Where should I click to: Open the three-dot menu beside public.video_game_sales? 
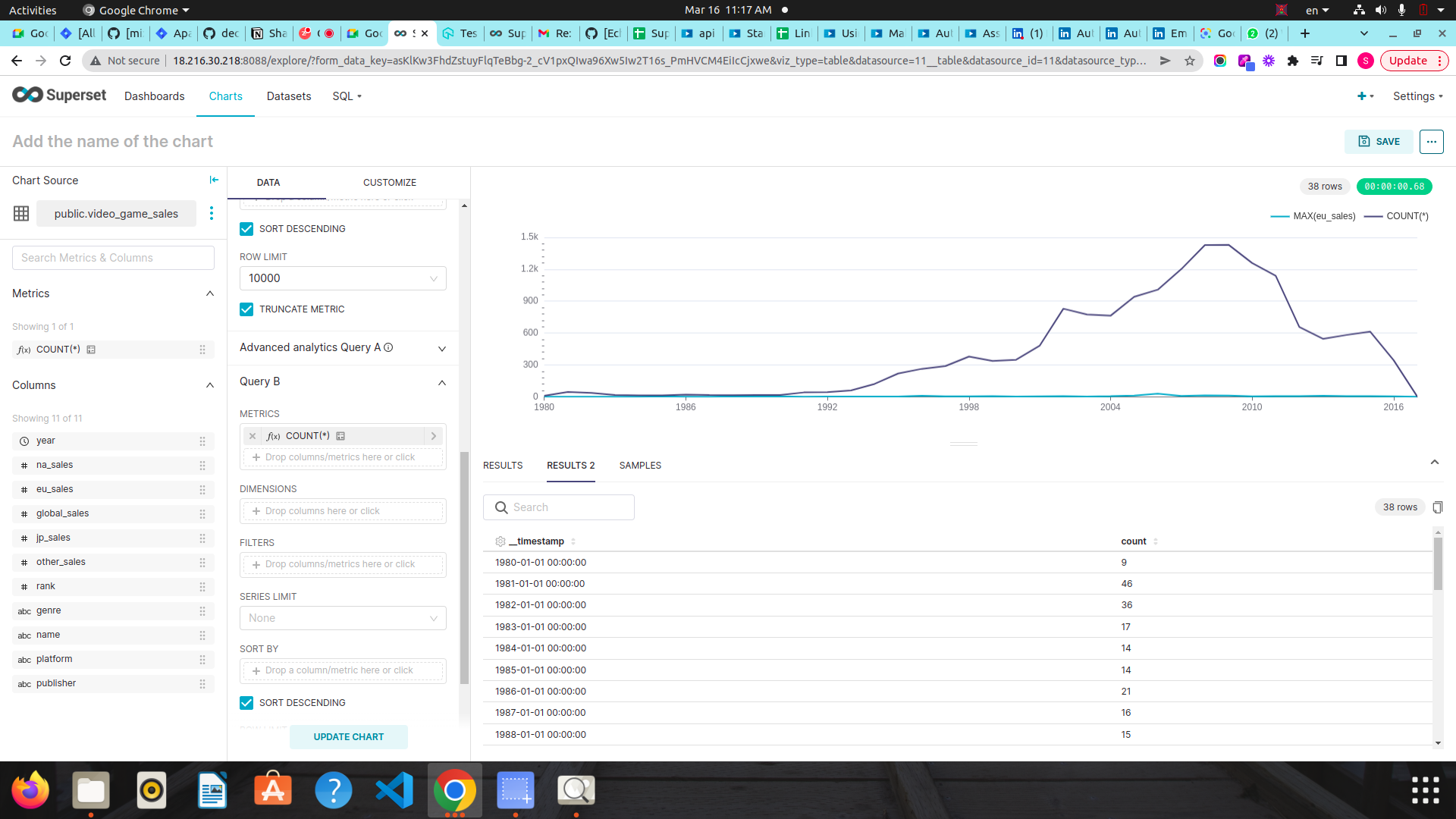212,214
